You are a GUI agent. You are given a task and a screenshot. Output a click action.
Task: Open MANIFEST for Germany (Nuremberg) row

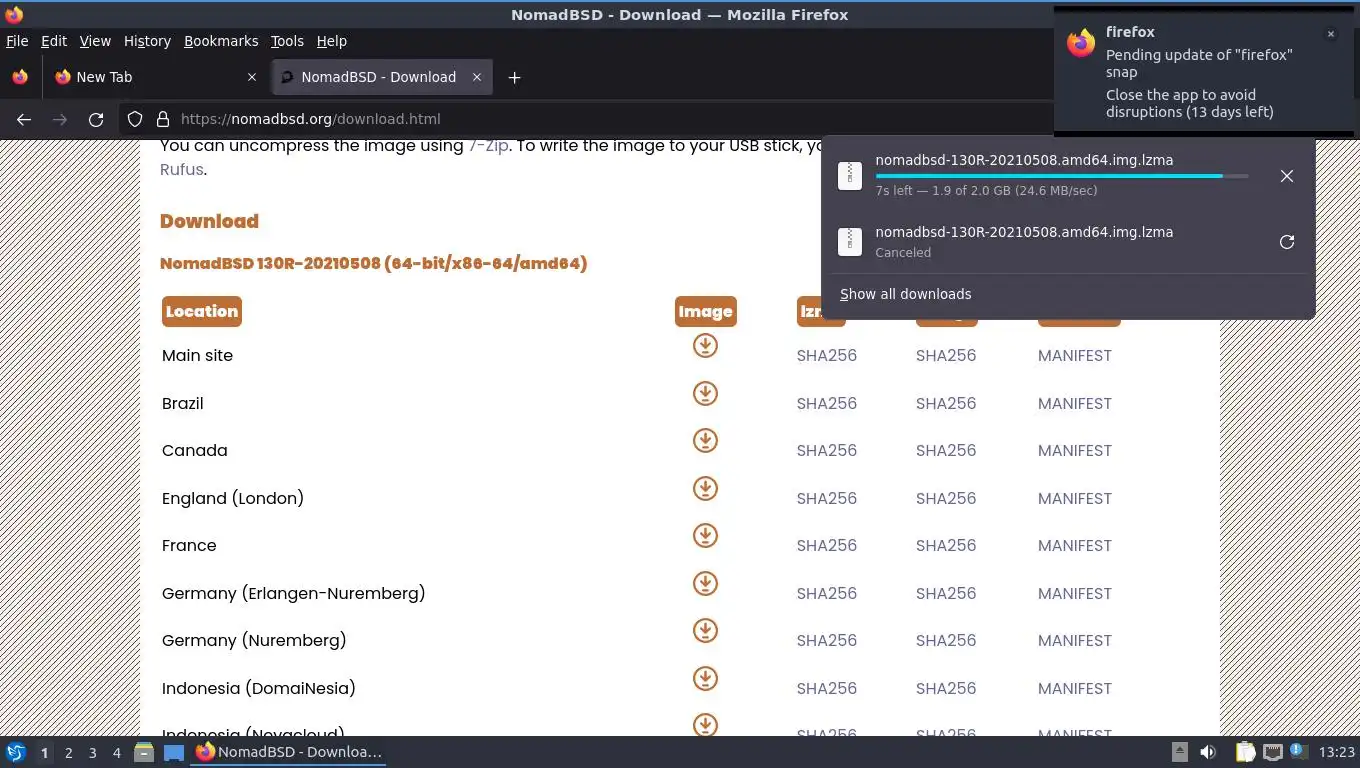(x=1074, y=641)
